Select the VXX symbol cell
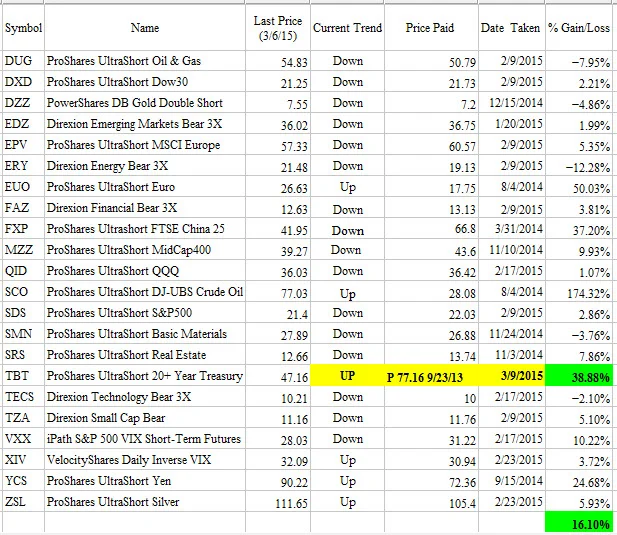Viewport: 617px width, 535px height. pyautogui.click(x=23, y=438)
